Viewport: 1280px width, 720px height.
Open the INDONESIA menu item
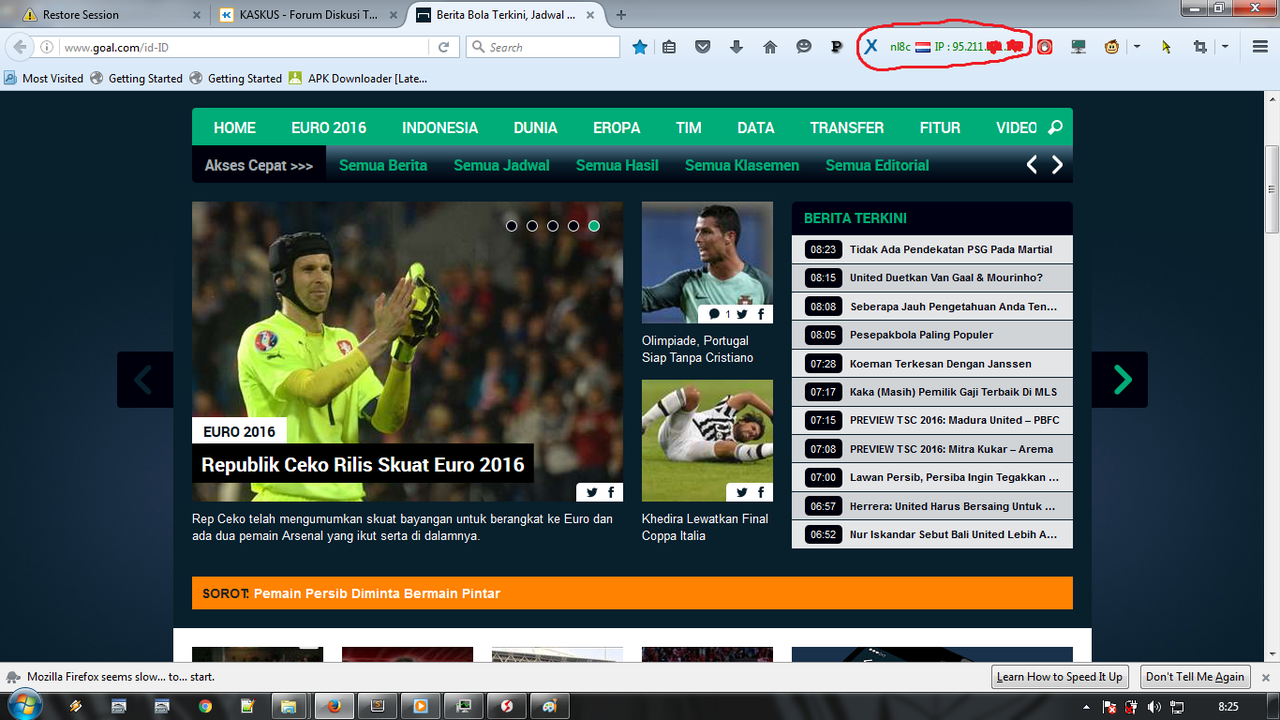[440, 128]
